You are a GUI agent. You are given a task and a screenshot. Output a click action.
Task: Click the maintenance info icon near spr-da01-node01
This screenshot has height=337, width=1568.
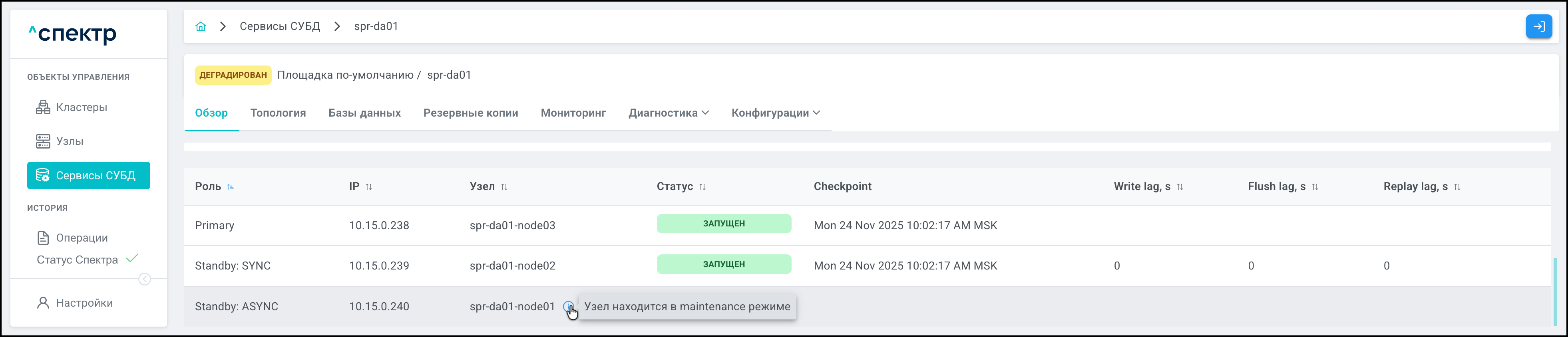tap(568, 306)
